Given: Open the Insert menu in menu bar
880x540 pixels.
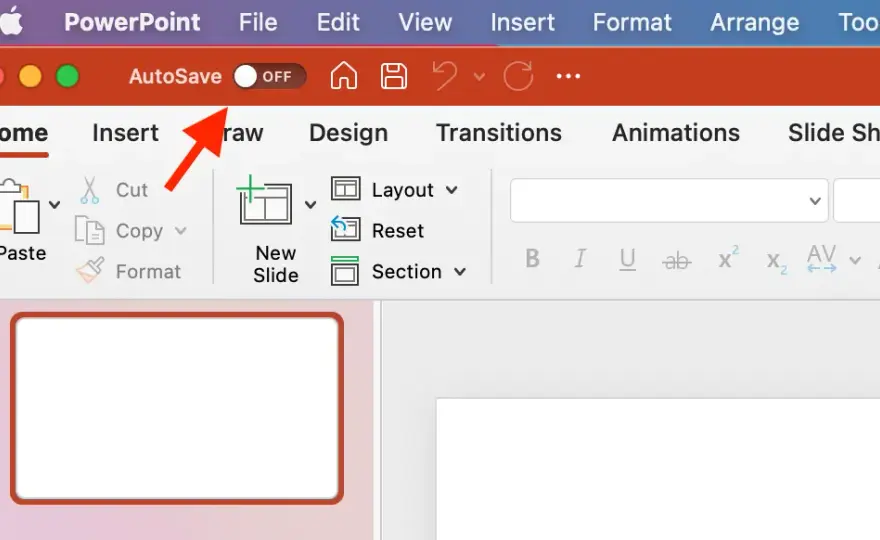Looking at the screenshot, I should pos(522,22).
